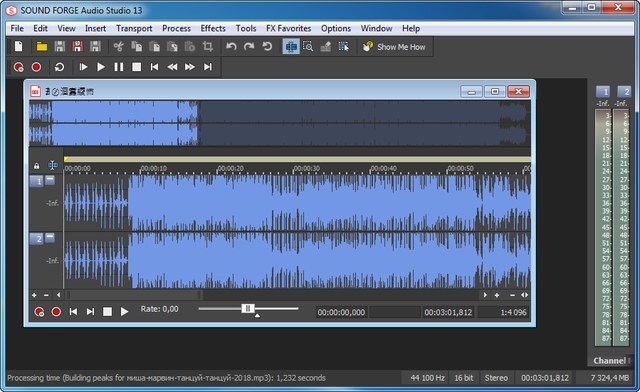Click the minus zoom icon at bottom-left of waveform

pyautogui.click(x=46, y=295)
